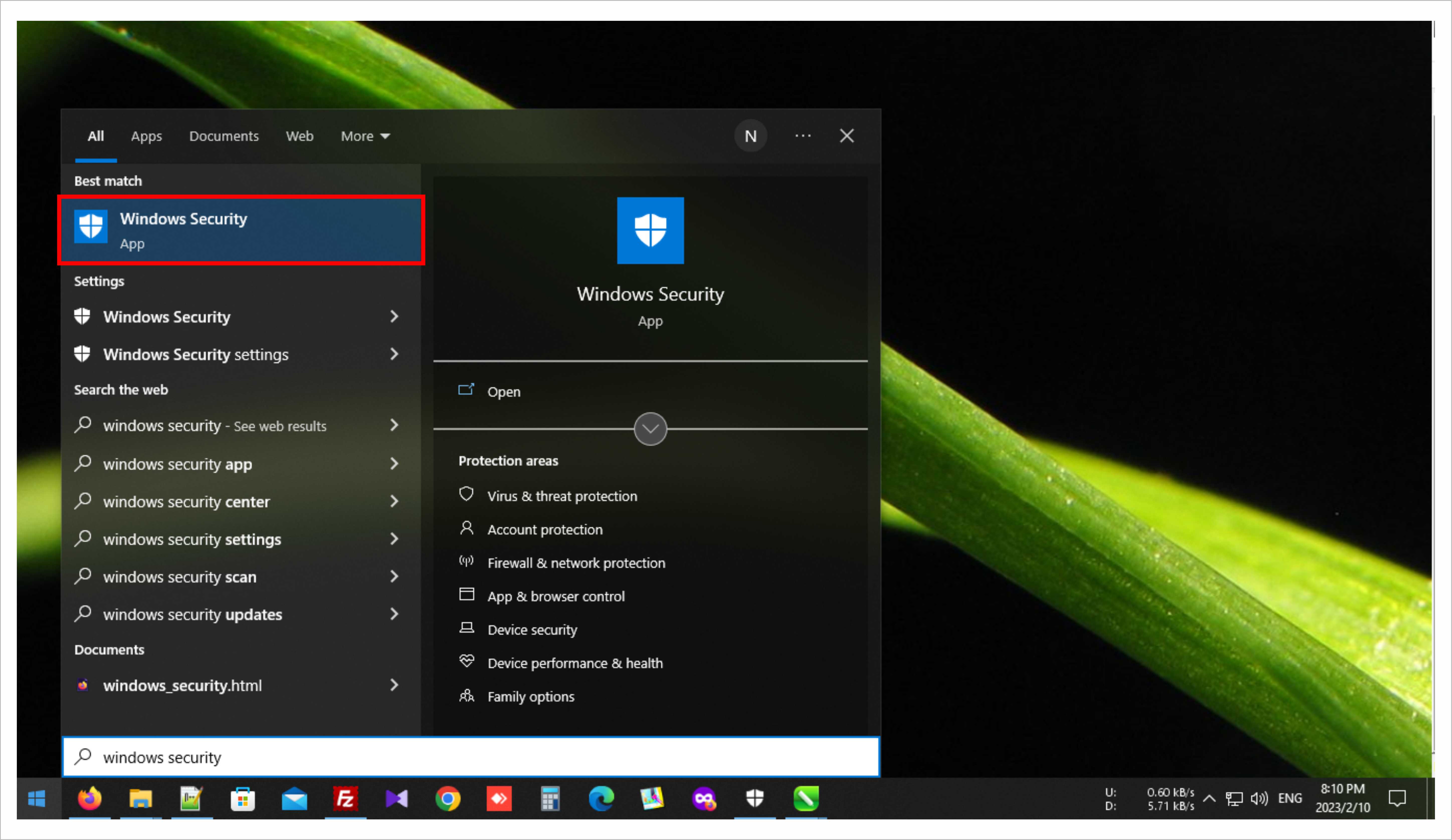Show hidden tray icons chevron

click(x=1209, y=798)
